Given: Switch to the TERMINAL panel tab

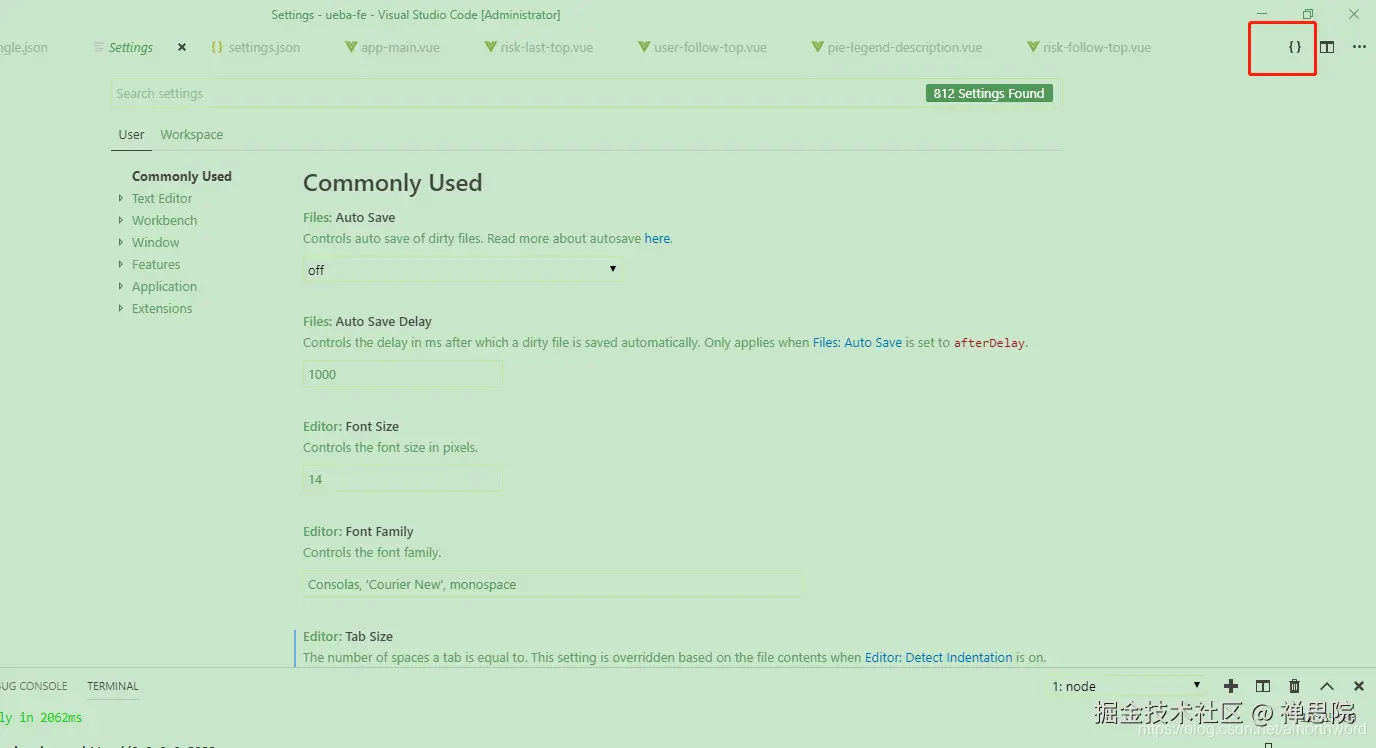Looking at the screenshot, I should click(113, 686).
